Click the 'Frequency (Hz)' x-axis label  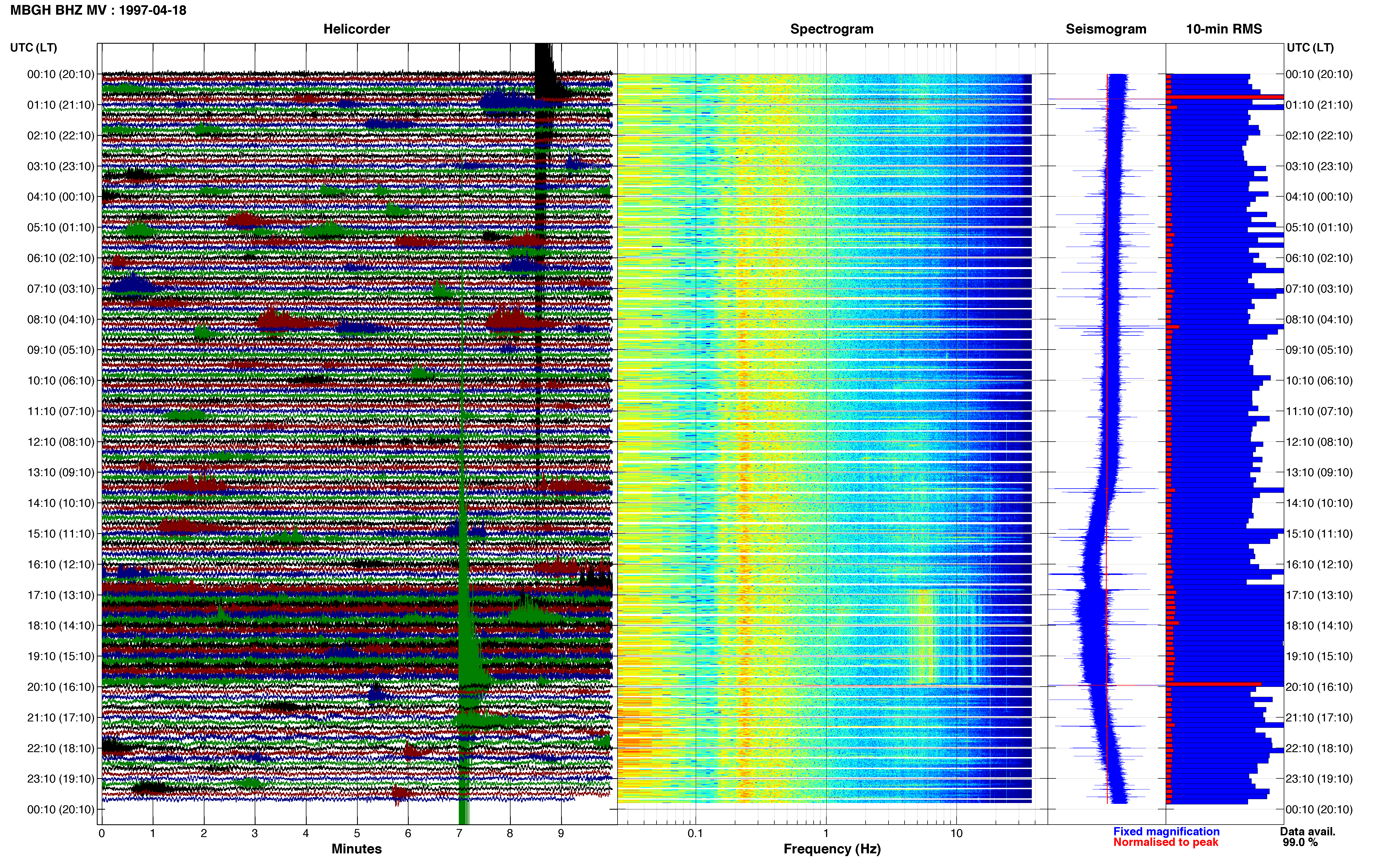832,849
